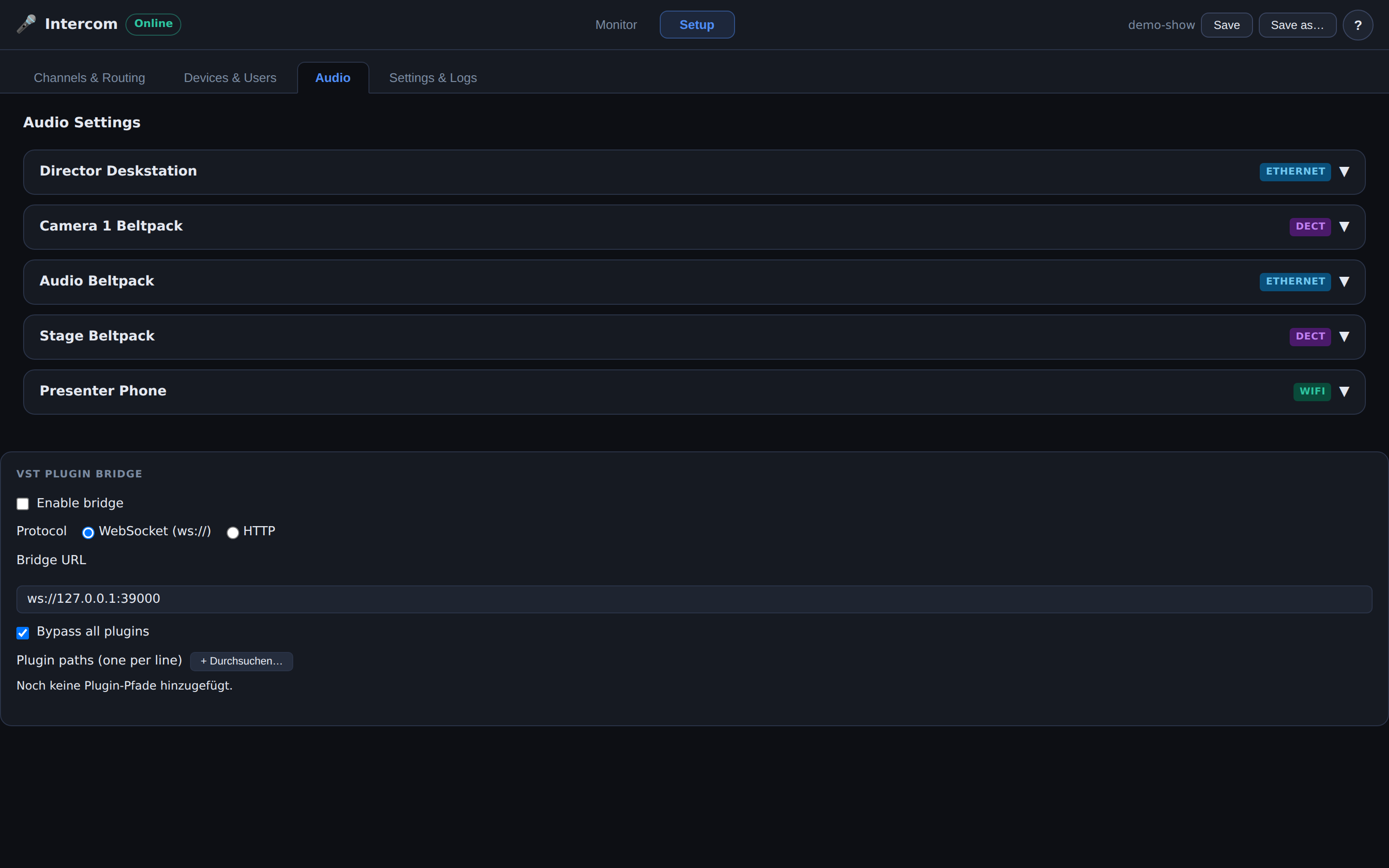Expand the Audio Beltpack arrow
Viewport: 1389px width, 868px height.
coord(1344,281)
